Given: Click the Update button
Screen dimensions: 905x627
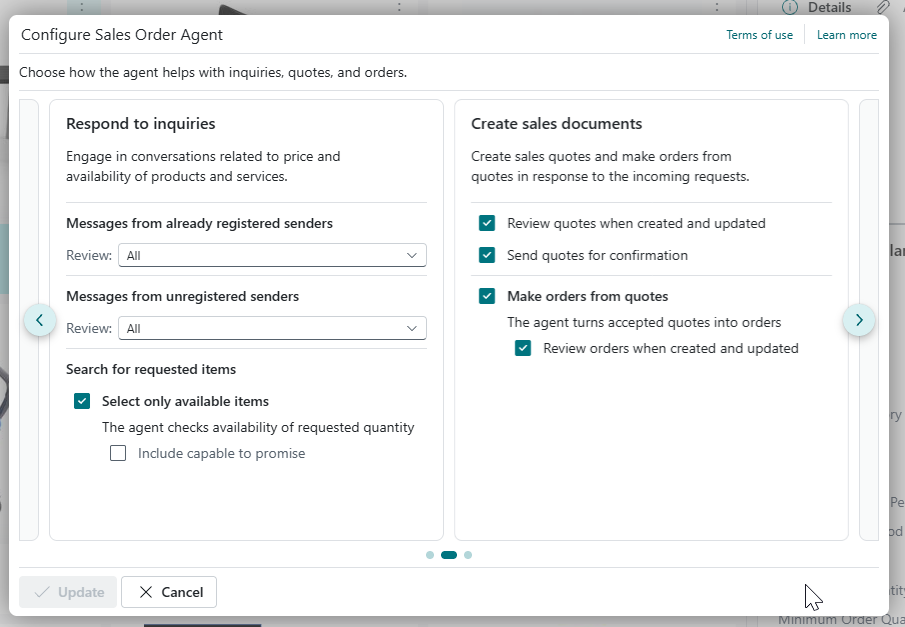Looking at the screenshot, I should [x=69, y=592].
